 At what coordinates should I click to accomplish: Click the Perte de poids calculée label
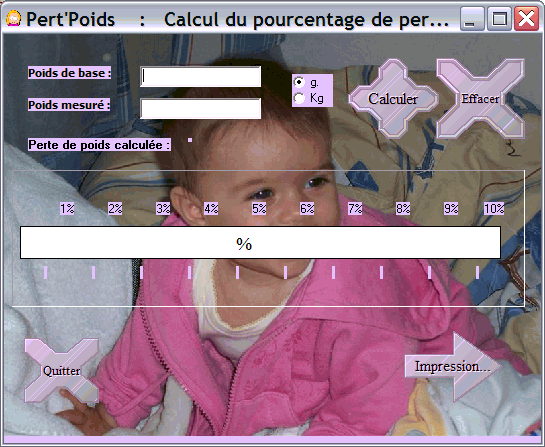coord(99,145)
